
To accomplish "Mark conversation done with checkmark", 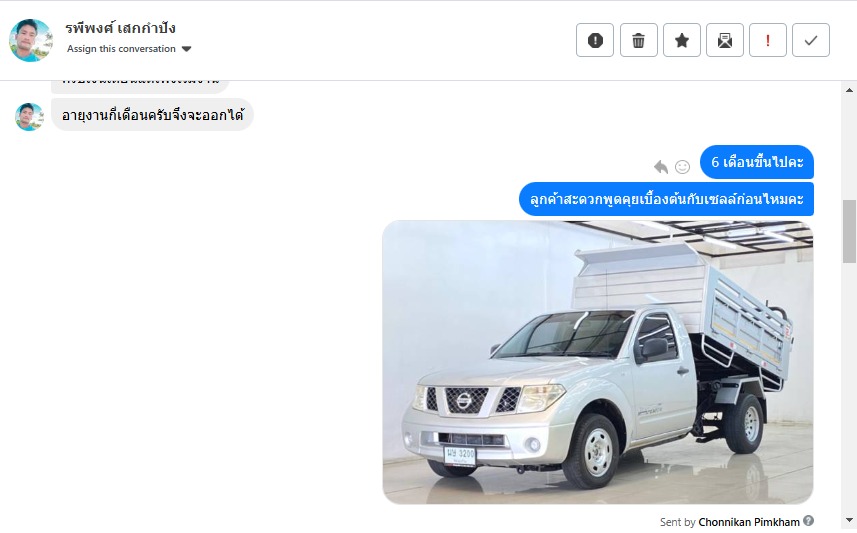I will pyautogui.click(x=811, y=40).
